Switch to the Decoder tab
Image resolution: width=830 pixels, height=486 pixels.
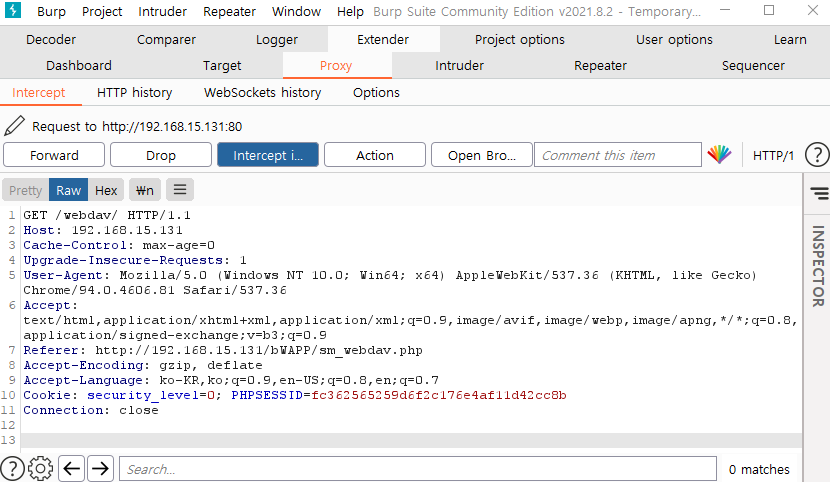pos(51,40)
